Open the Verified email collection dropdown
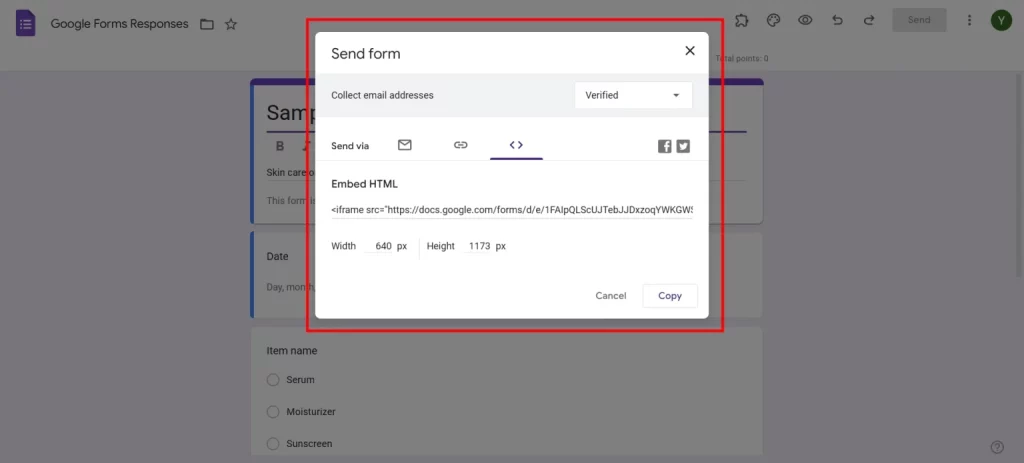 click(x=633, y=95)
